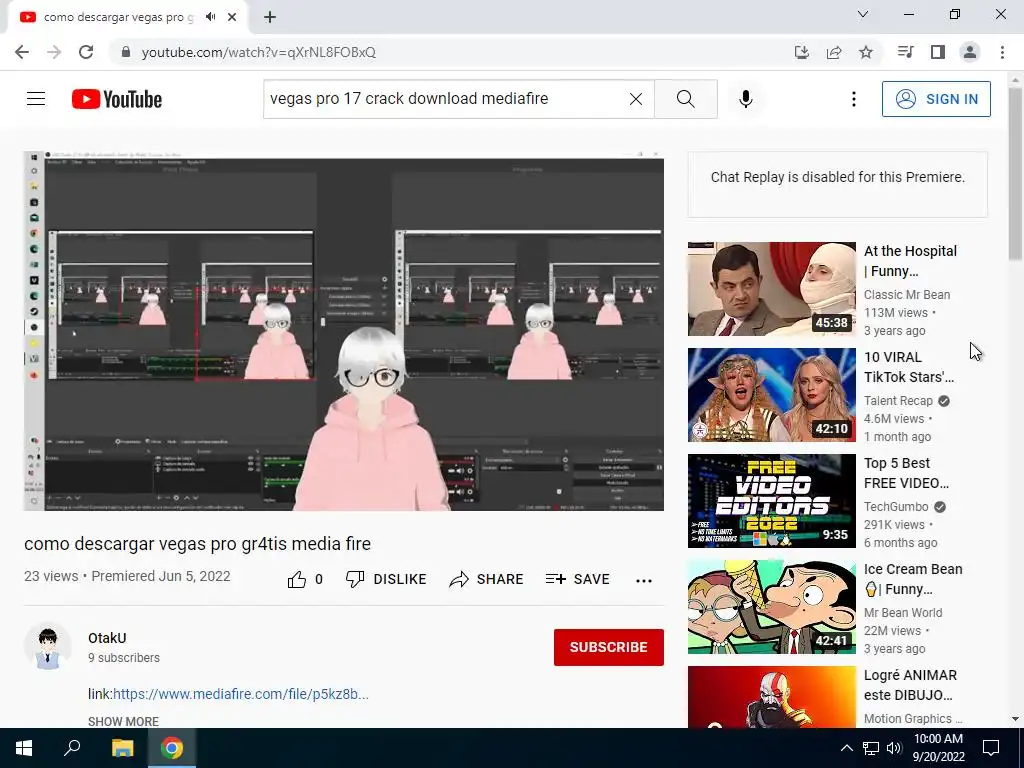
Task: Open the OtakU channel avatar
Action: [48, 647]
